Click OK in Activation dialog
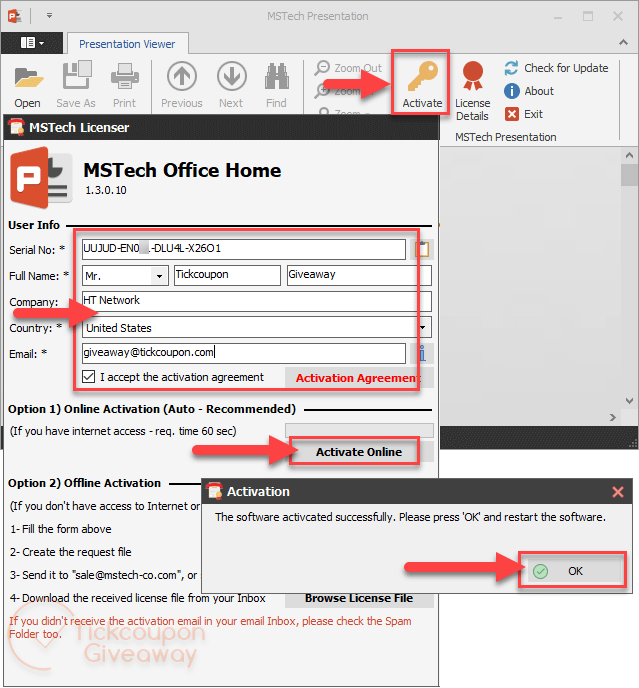Viewport: 639px width, 688px height. click(574, 571)
